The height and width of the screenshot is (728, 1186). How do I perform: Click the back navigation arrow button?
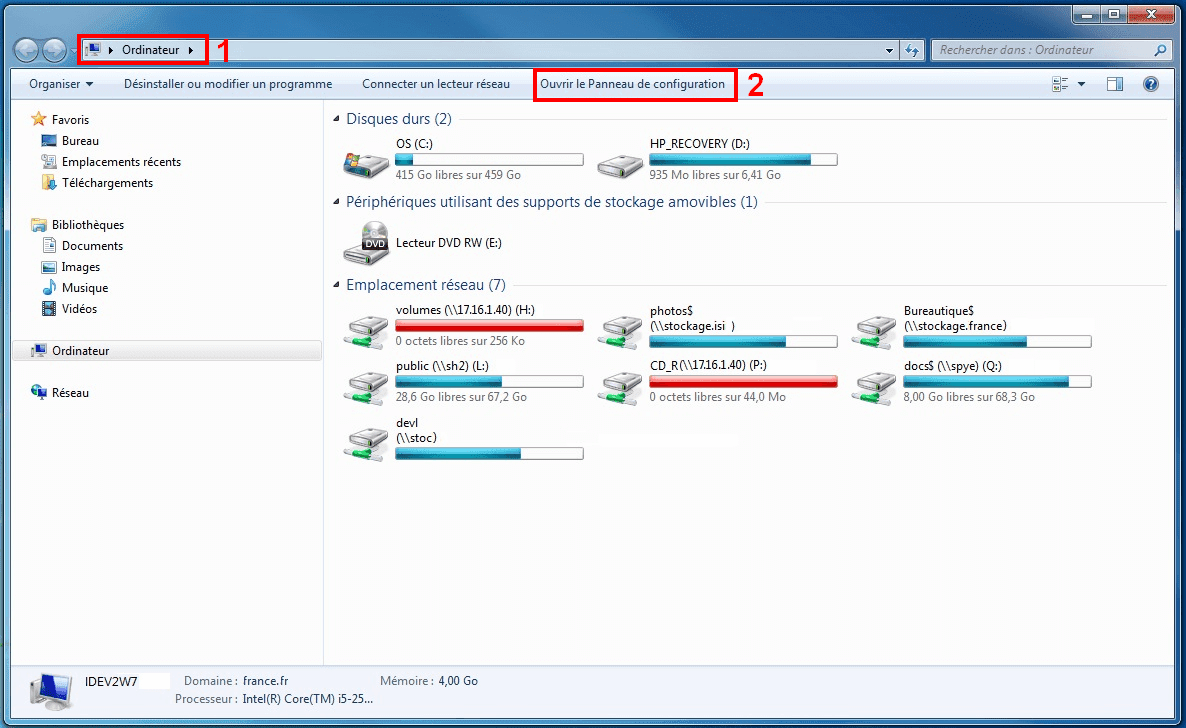(27, 50)
